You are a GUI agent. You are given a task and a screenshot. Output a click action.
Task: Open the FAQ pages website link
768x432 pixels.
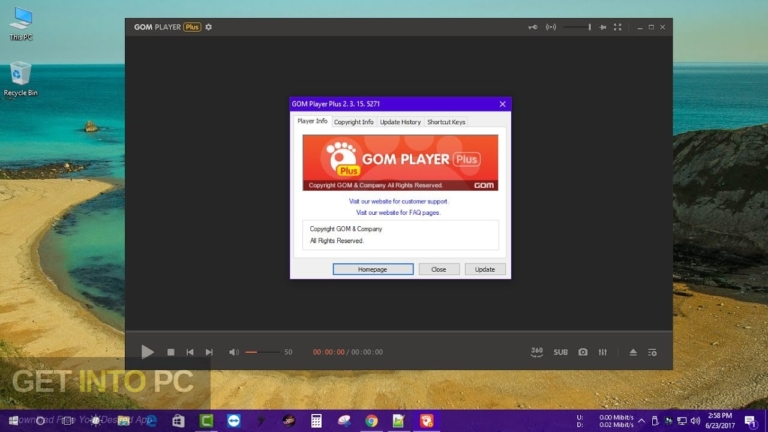click(398, 213)
